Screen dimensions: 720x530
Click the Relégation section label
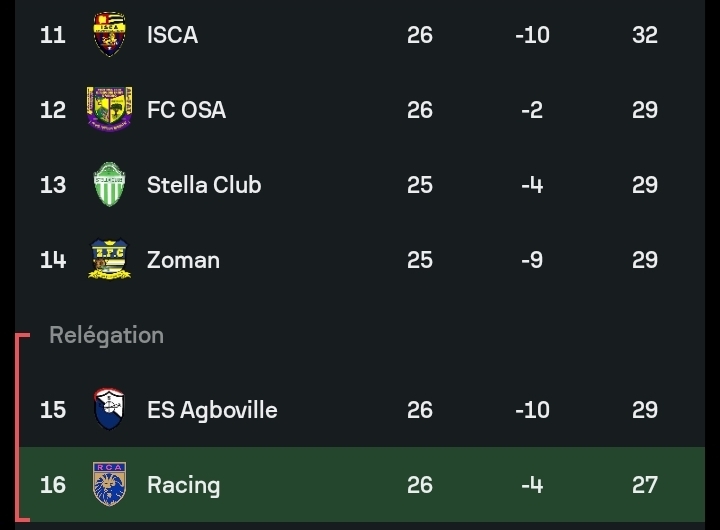click(106, 335)
